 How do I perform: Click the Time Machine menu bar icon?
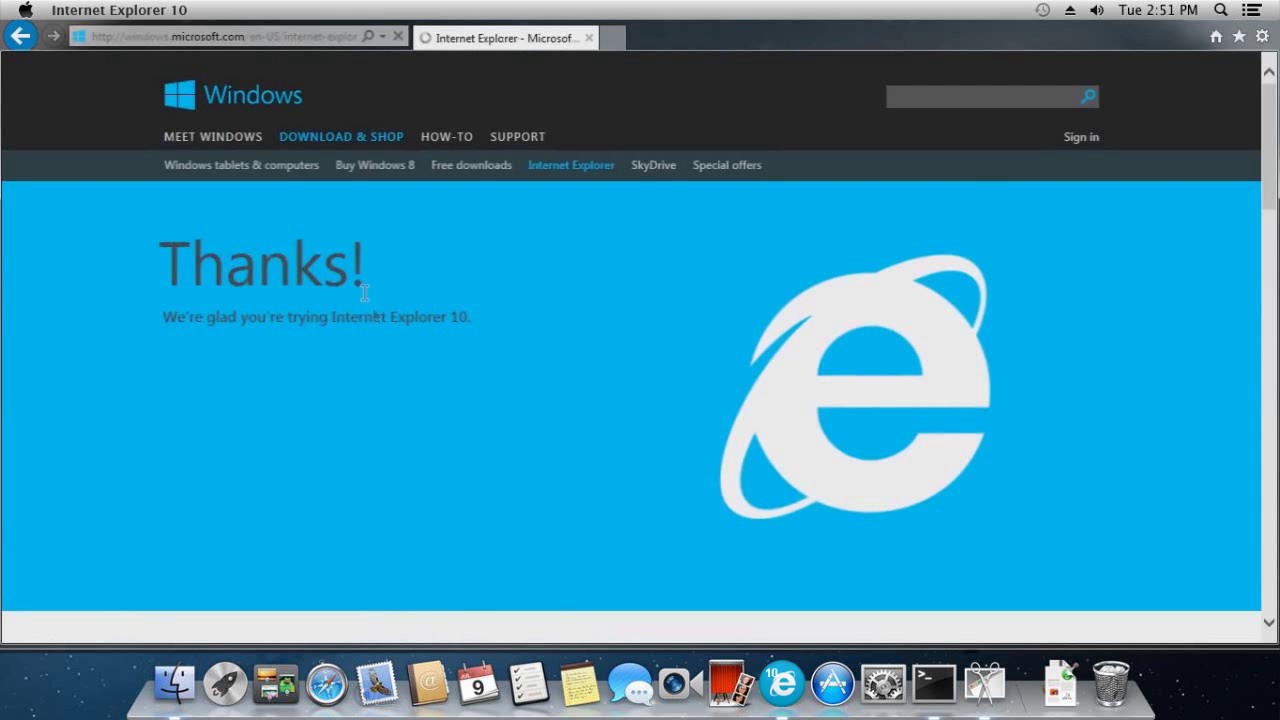pos(1043,10)
